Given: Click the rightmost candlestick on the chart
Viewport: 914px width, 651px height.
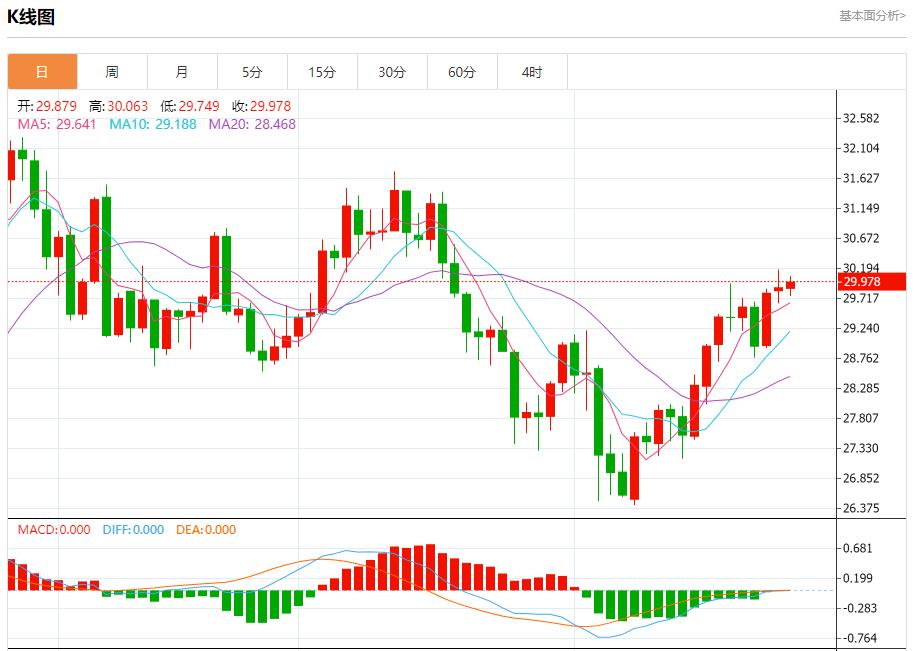Looking at the screenshot, I should (x=790, y=285).
